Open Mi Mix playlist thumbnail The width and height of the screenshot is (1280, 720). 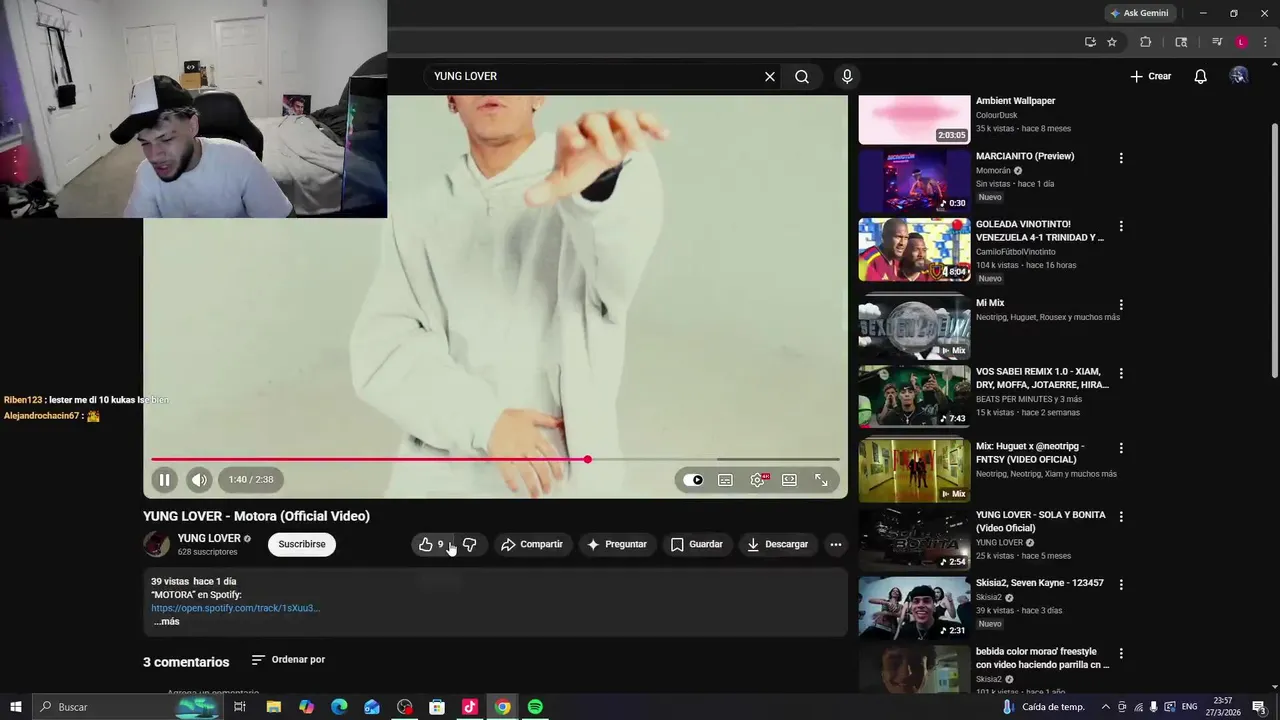pos(914,328)
